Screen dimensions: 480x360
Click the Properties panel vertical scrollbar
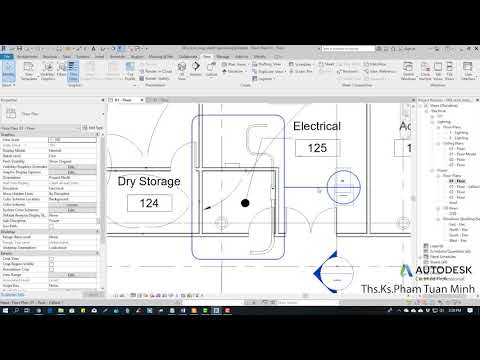[x=102, y=212]
